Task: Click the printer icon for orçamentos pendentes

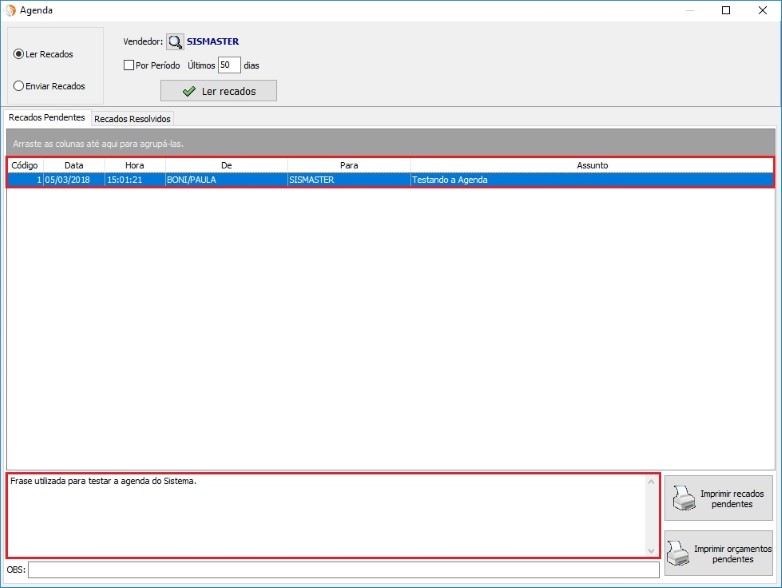Action: coord(678,552)
